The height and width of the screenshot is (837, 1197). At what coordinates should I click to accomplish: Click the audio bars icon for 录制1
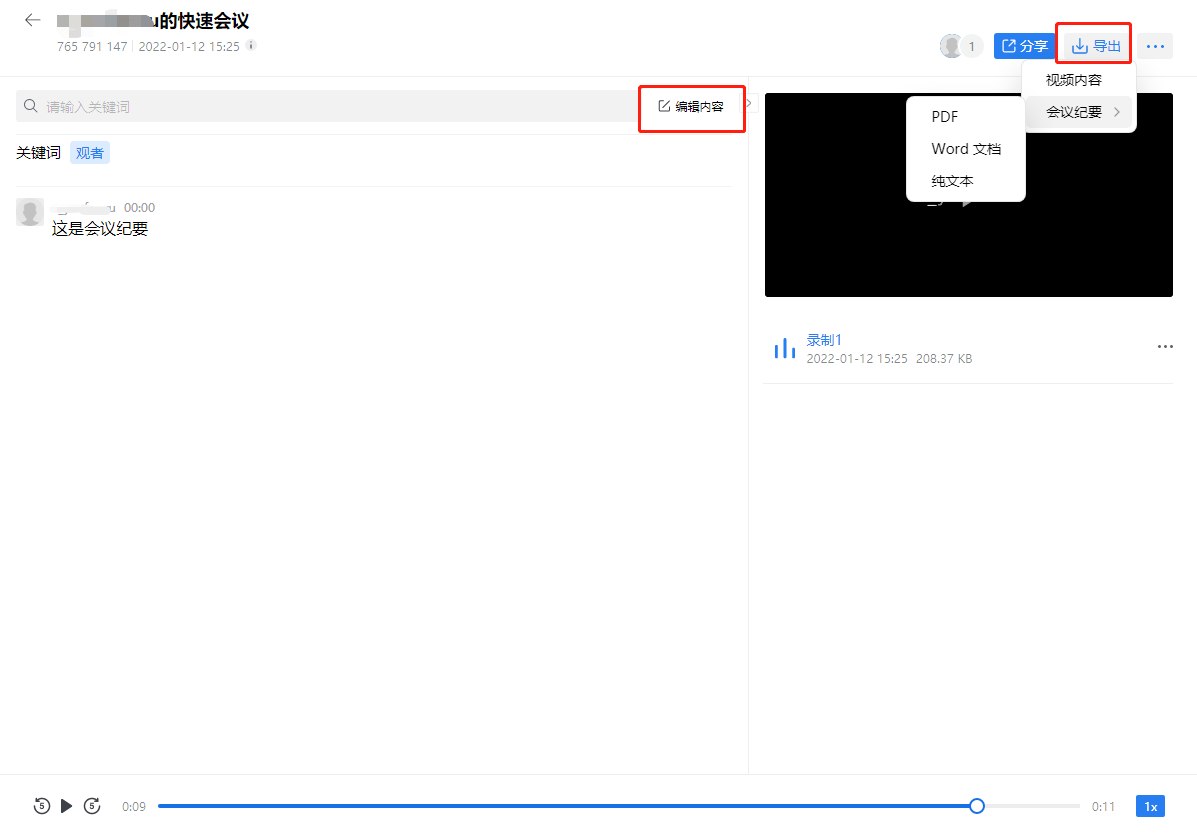784,349
